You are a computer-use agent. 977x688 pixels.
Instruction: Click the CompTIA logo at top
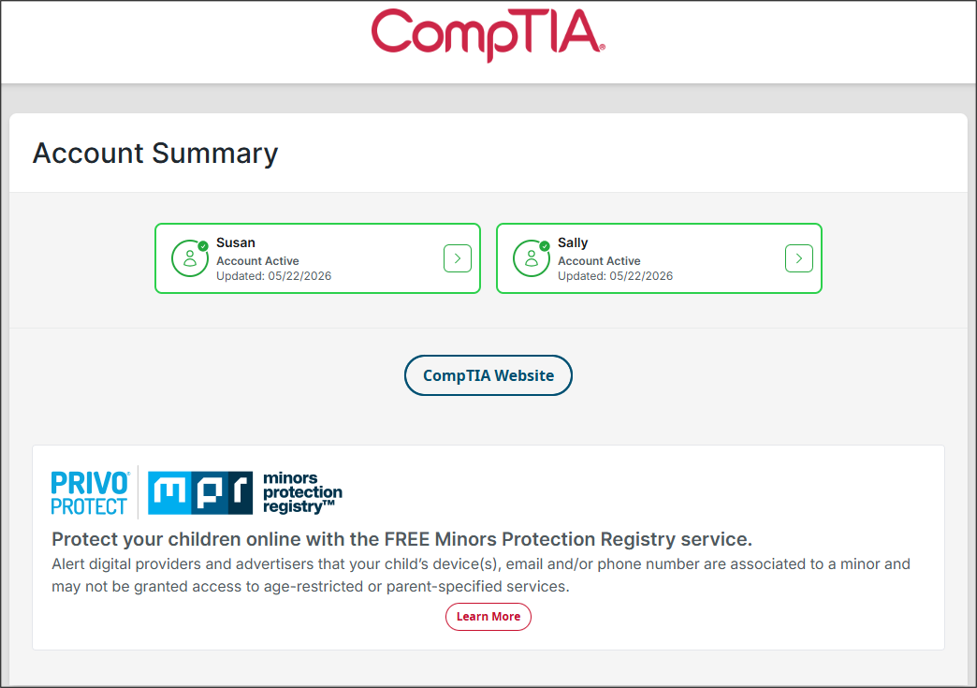pos(488,35)
